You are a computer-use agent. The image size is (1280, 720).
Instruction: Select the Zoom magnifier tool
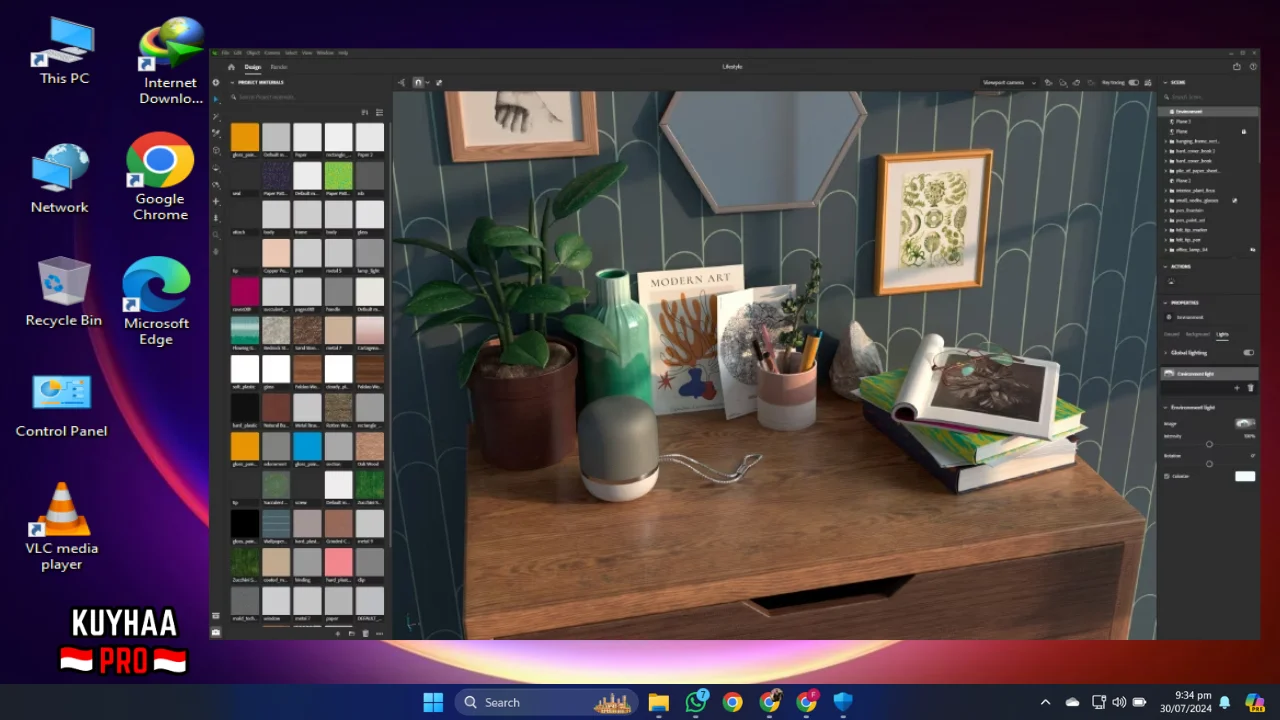coord(216,235)
